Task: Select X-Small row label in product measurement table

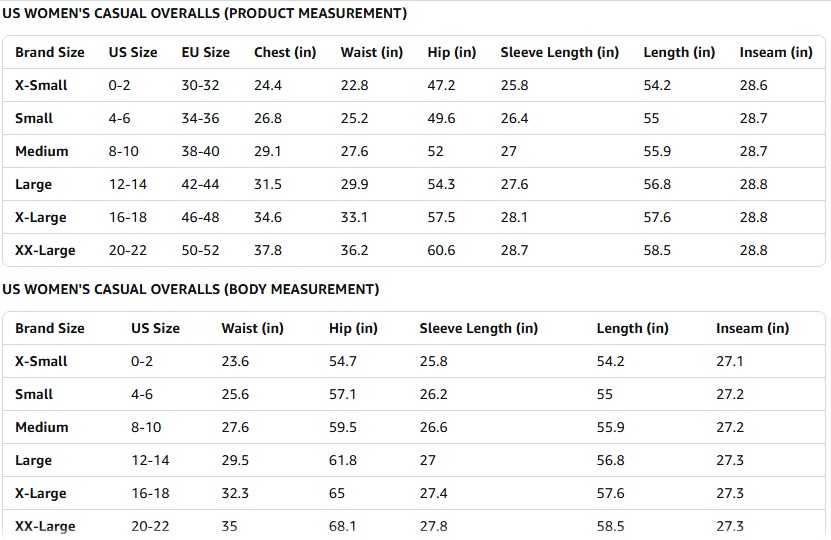Action: coord(41,85)
